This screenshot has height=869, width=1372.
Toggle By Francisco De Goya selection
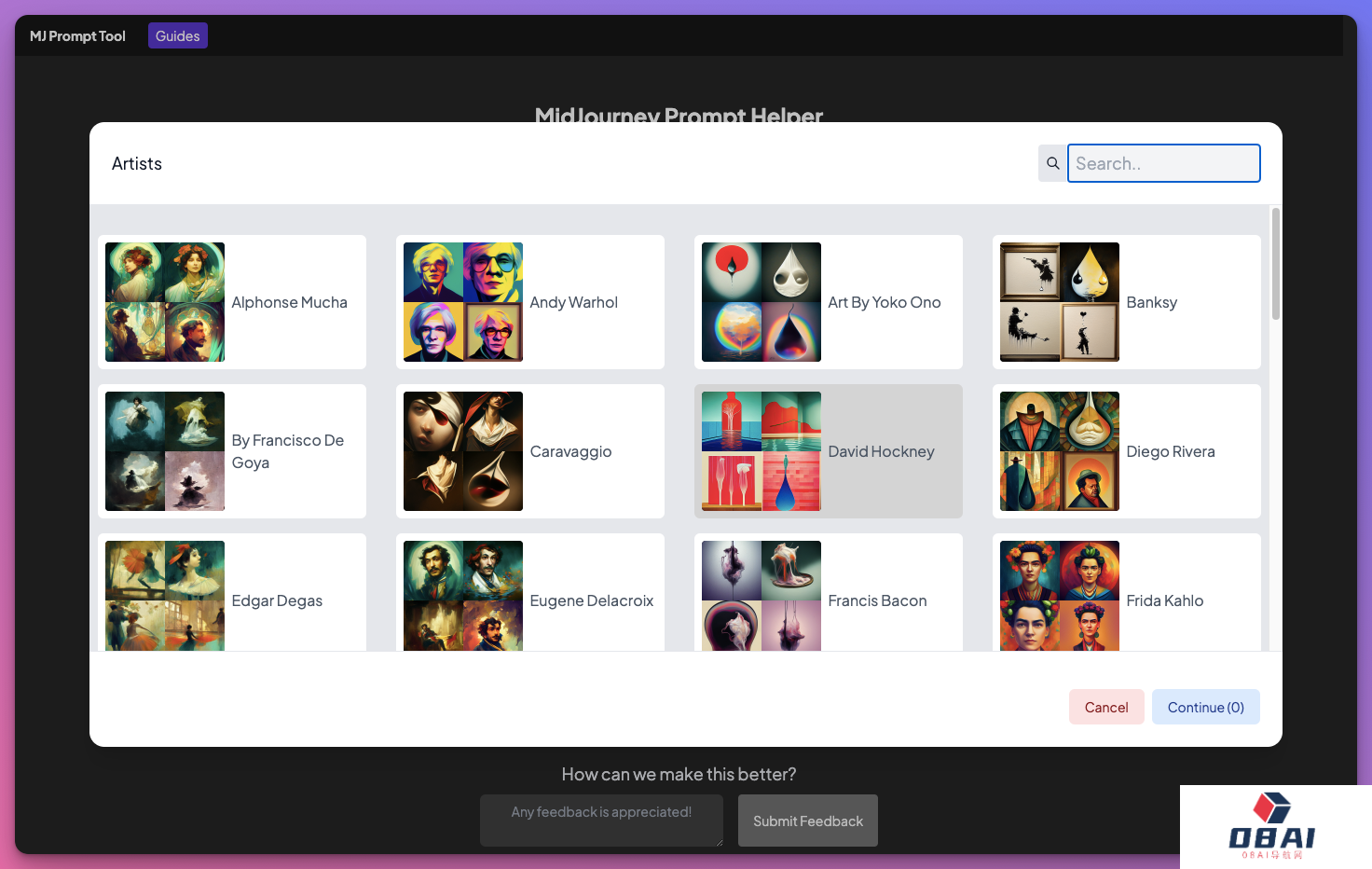pyautogui.click(x=231, y=451)
